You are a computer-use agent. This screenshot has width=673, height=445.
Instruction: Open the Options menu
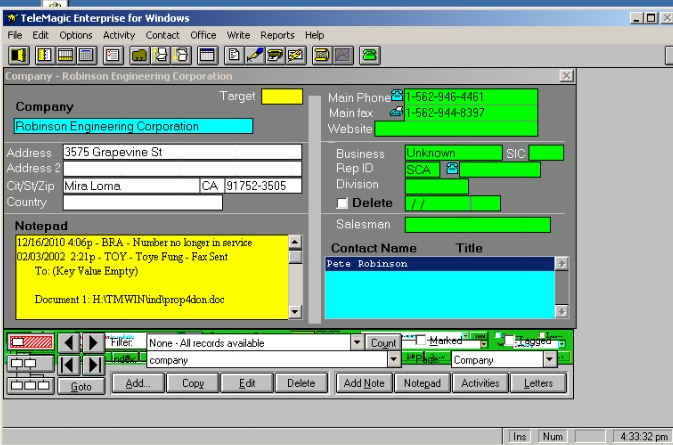point(76,35)
